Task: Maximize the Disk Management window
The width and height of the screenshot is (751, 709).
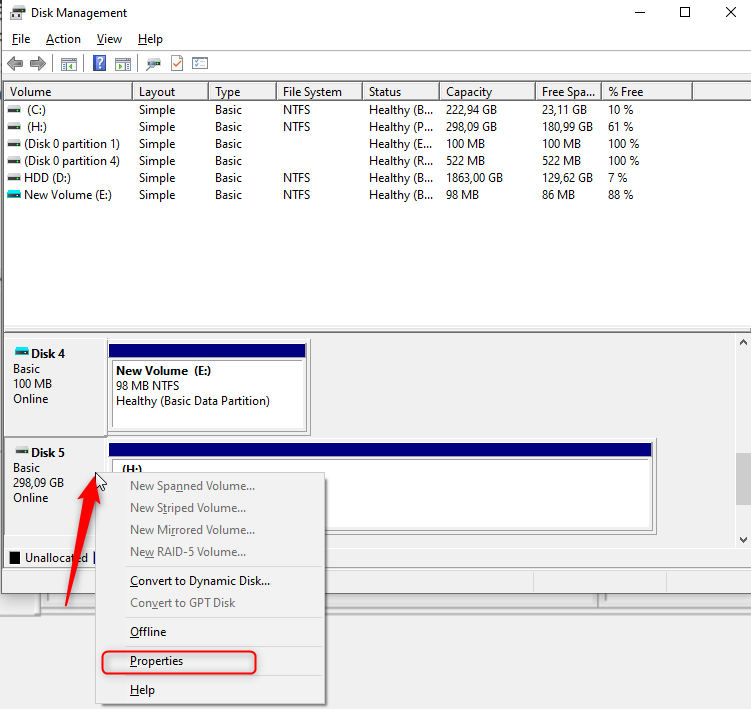Action: point(685,12)
